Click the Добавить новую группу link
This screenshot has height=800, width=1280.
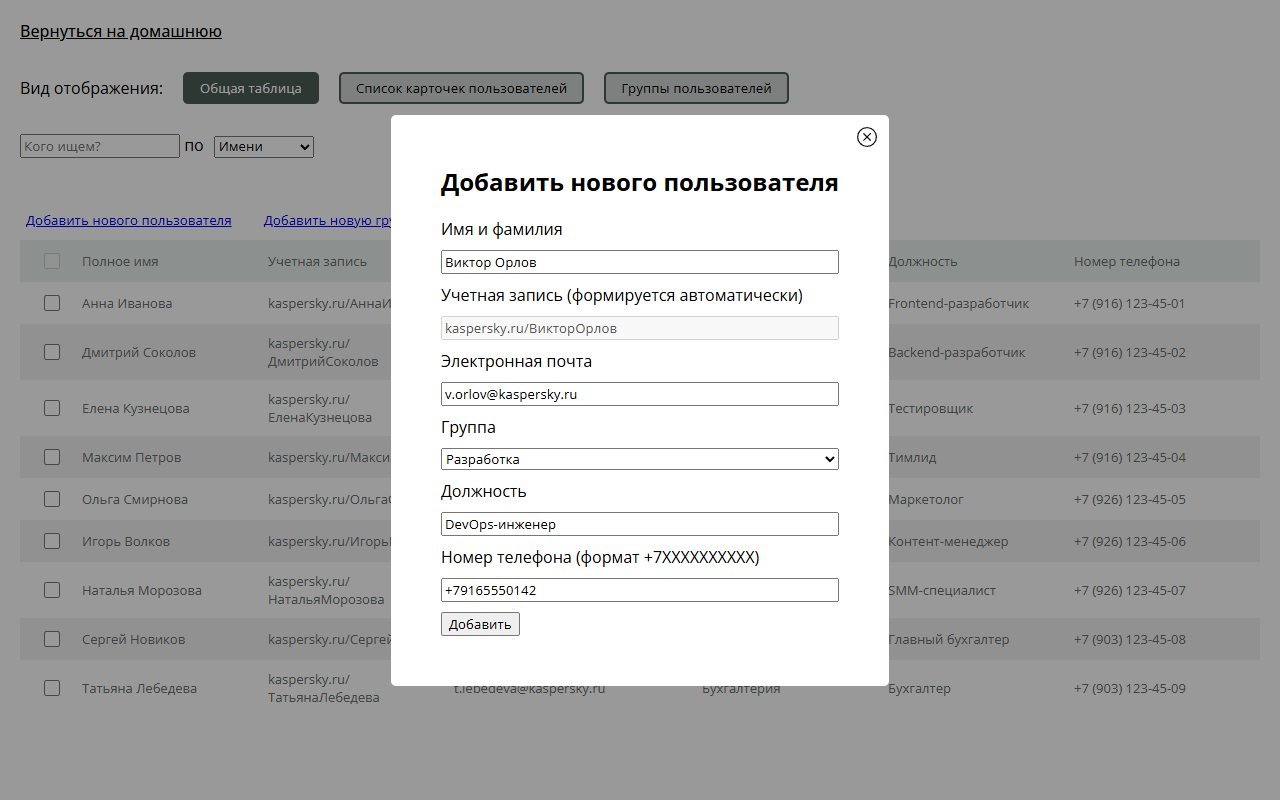tap(327, 220)
